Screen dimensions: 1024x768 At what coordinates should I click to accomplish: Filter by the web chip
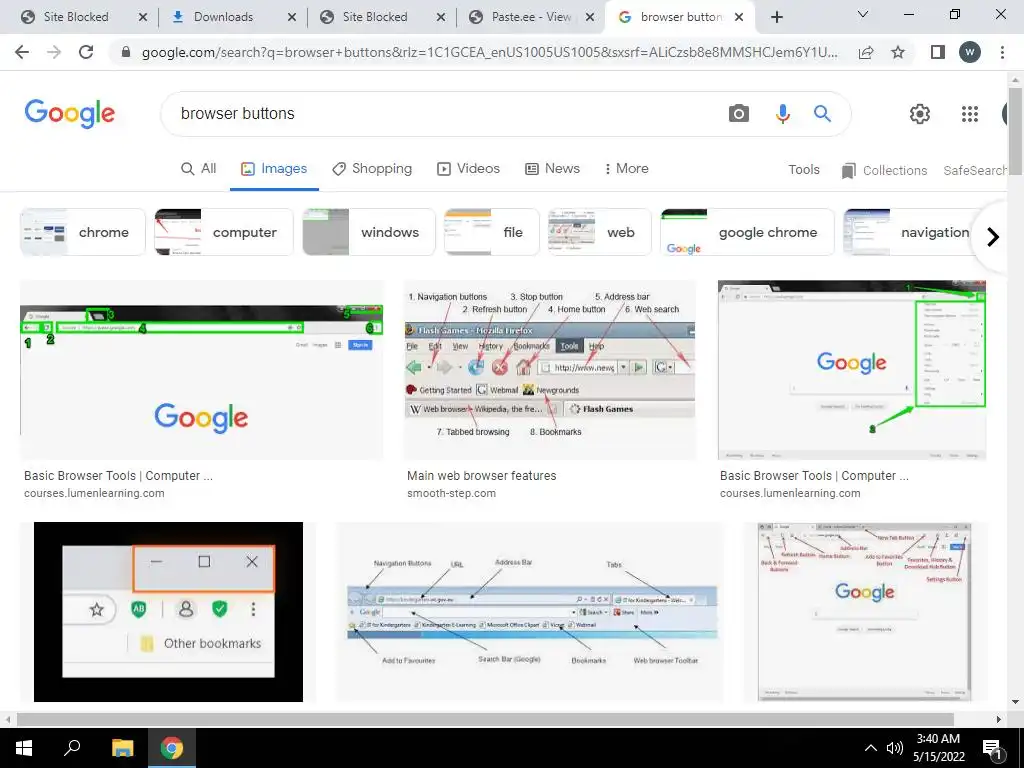pos(600,232)
